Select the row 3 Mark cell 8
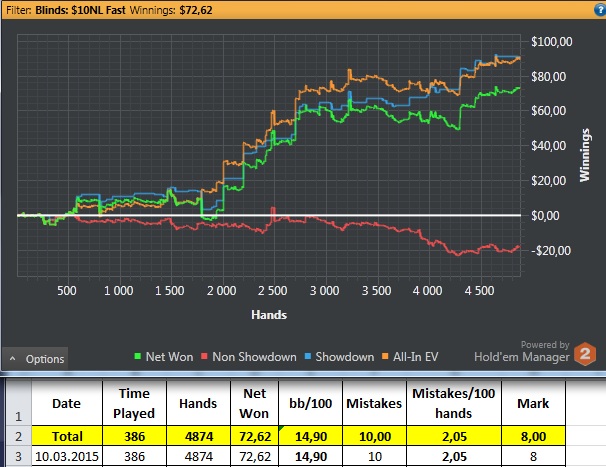 (x=533, y=457)
